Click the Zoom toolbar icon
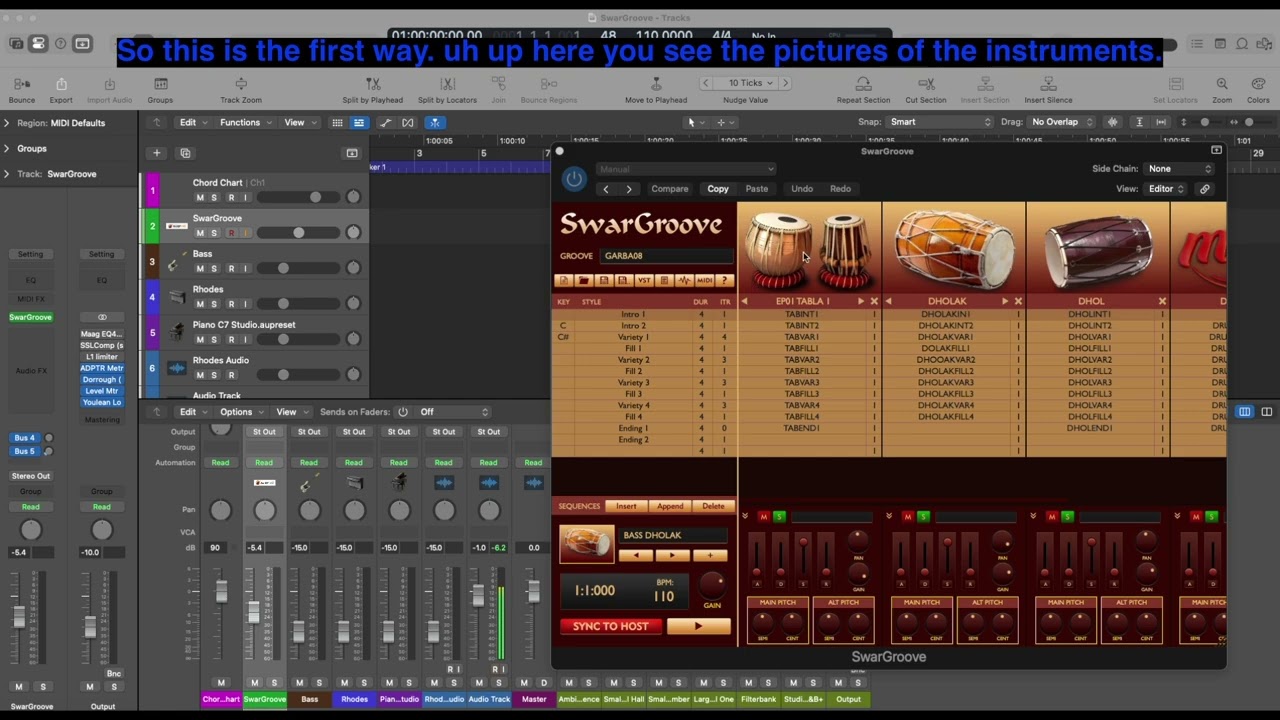This screenshot has height=720, width=1280. [1222, 84]
